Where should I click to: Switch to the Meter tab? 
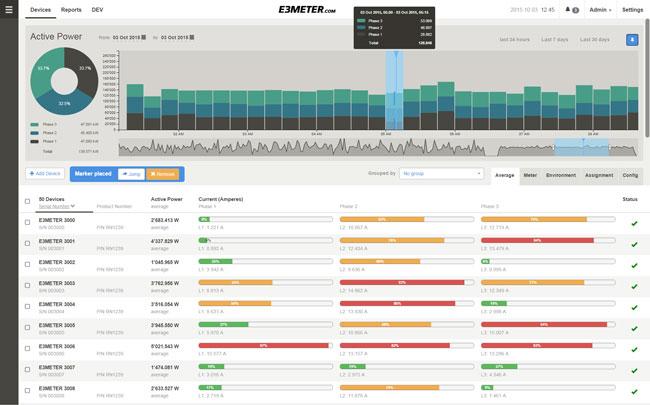pos(530,175)
